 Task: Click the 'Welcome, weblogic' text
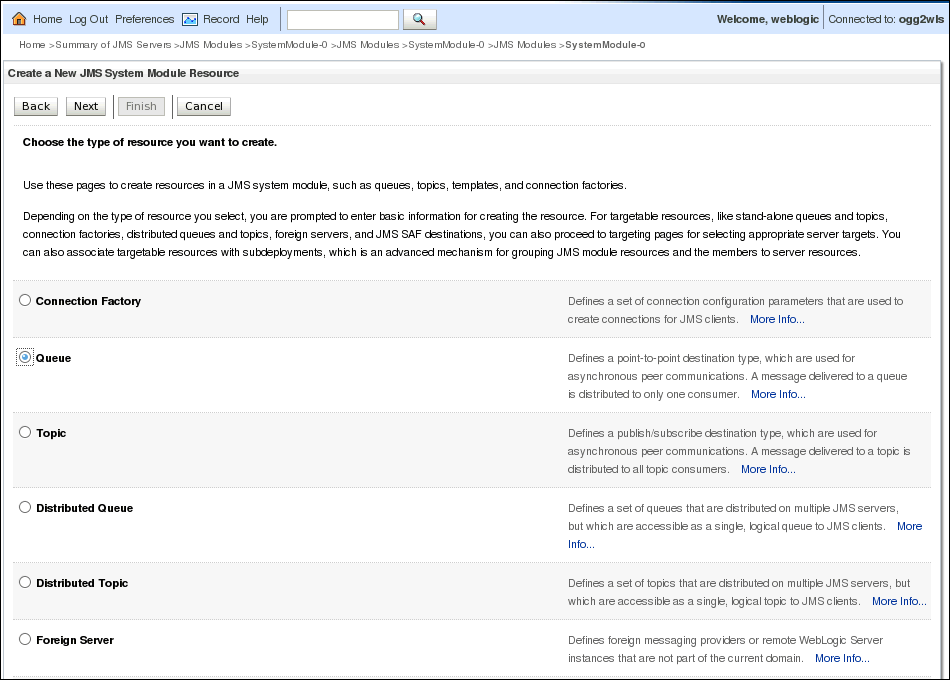click(x=768, y=19)
